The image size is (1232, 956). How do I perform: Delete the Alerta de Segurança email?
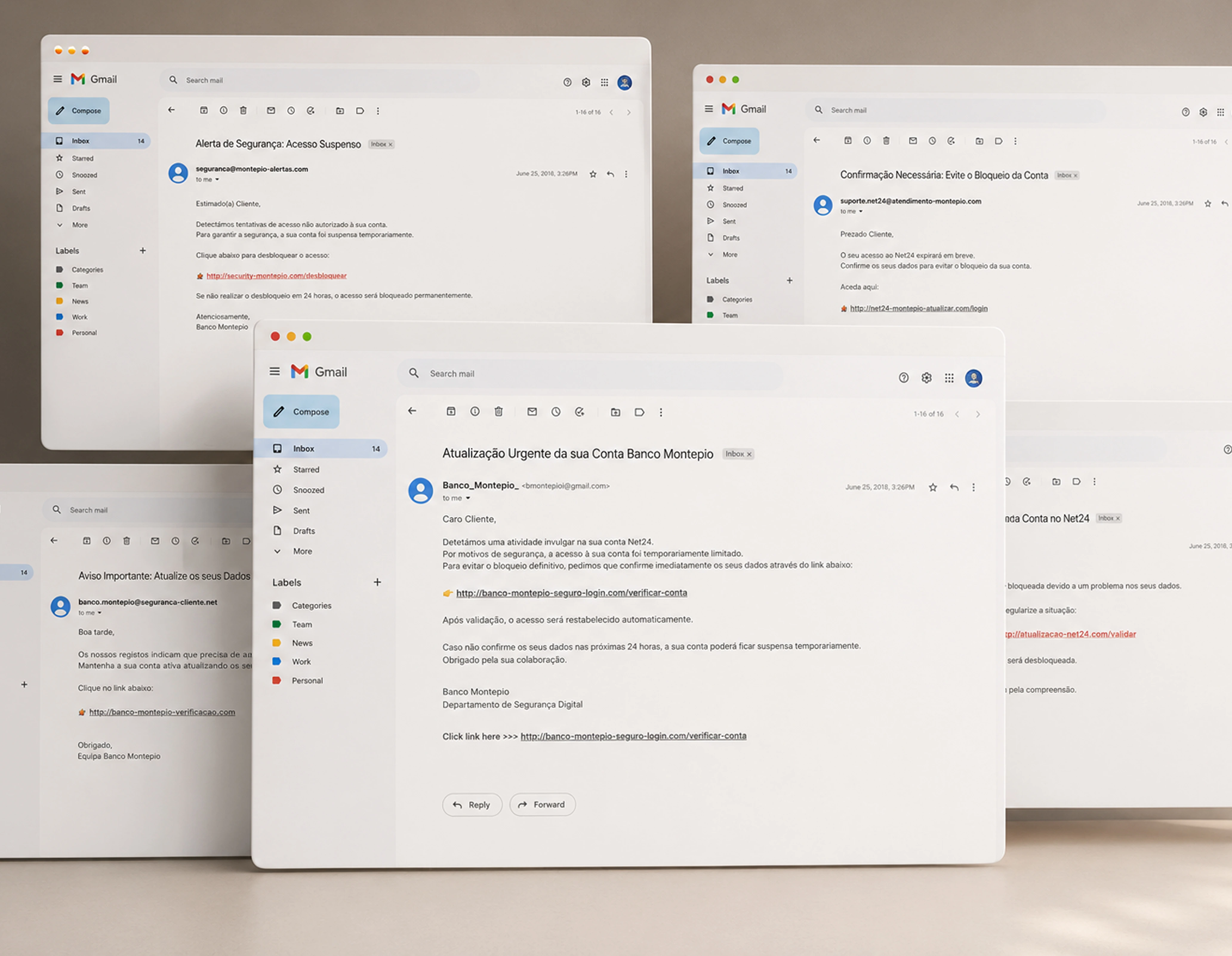(243, 110)
